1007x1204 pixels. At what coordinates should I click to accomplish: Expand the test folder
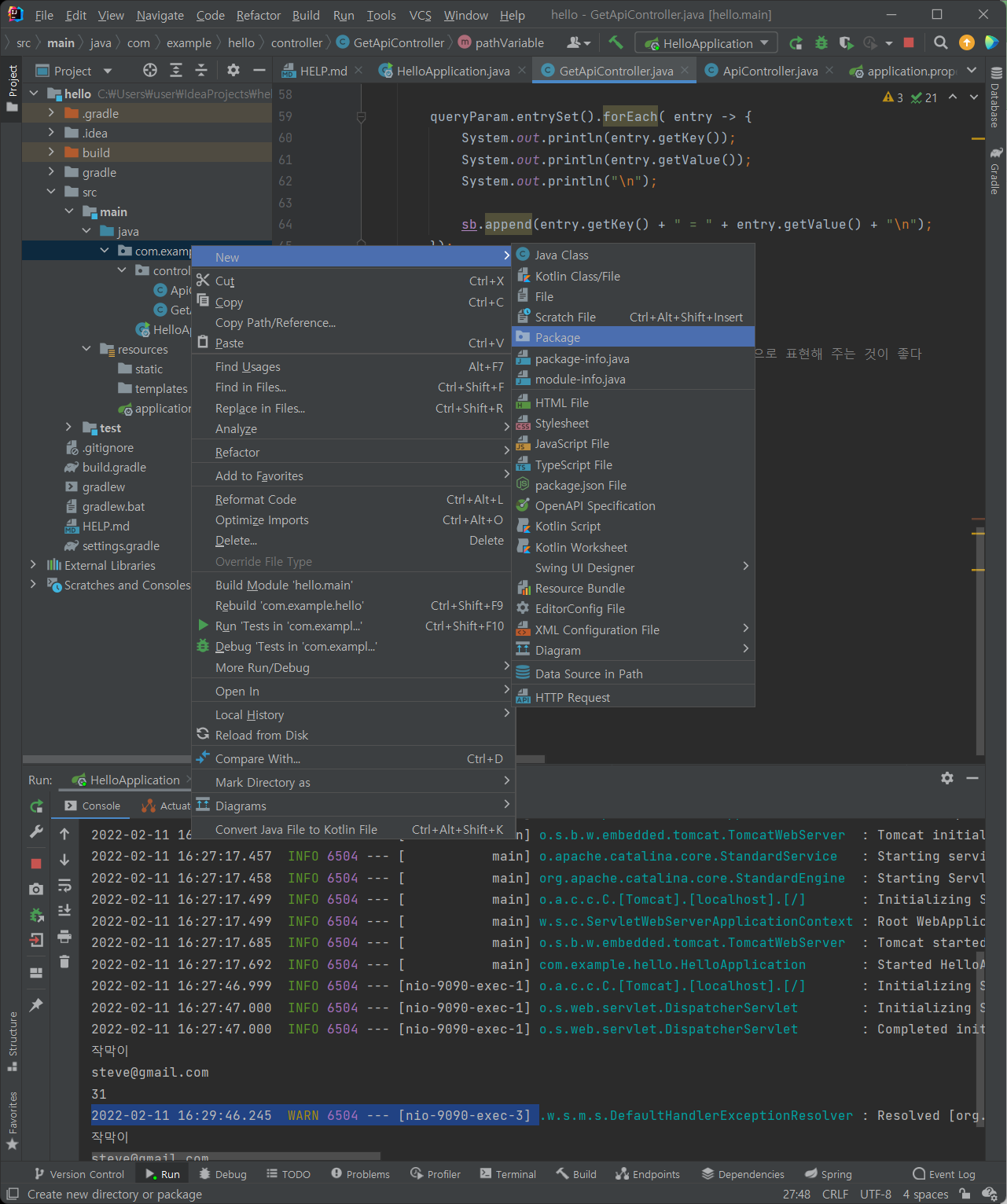pos(69,428)
